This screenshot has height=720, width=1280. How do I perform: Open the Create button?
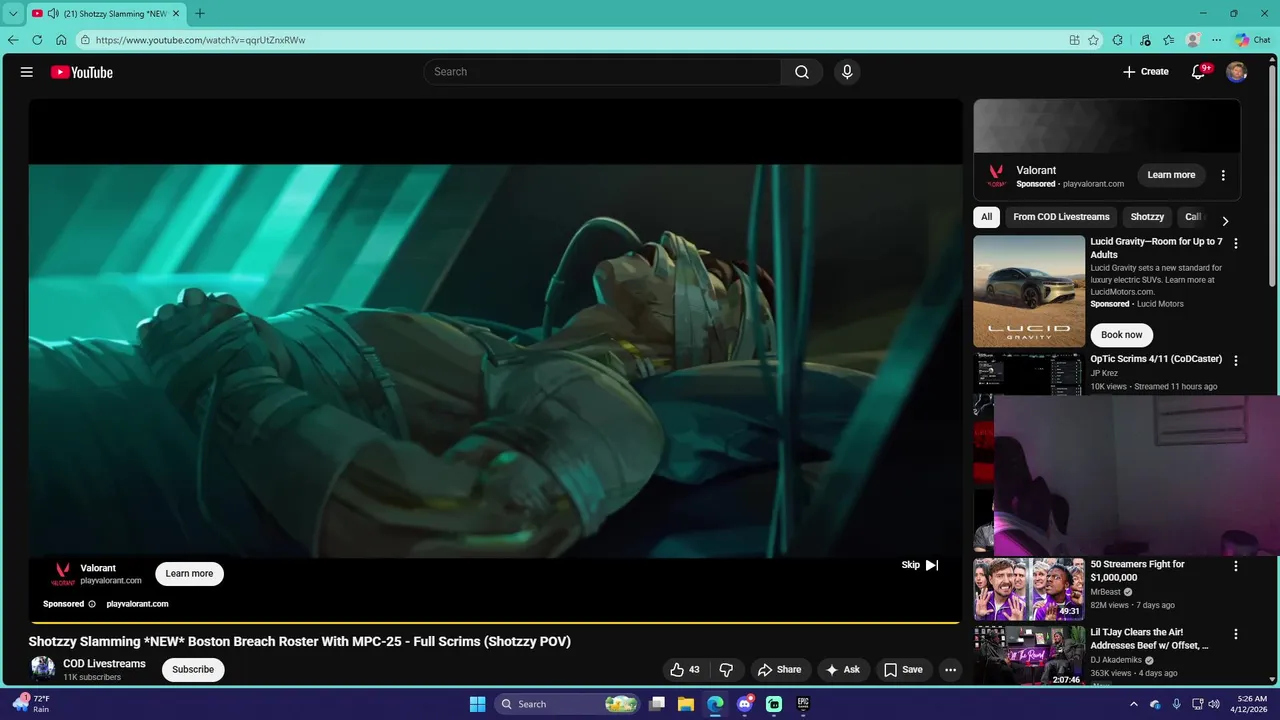pos(1146,72)
